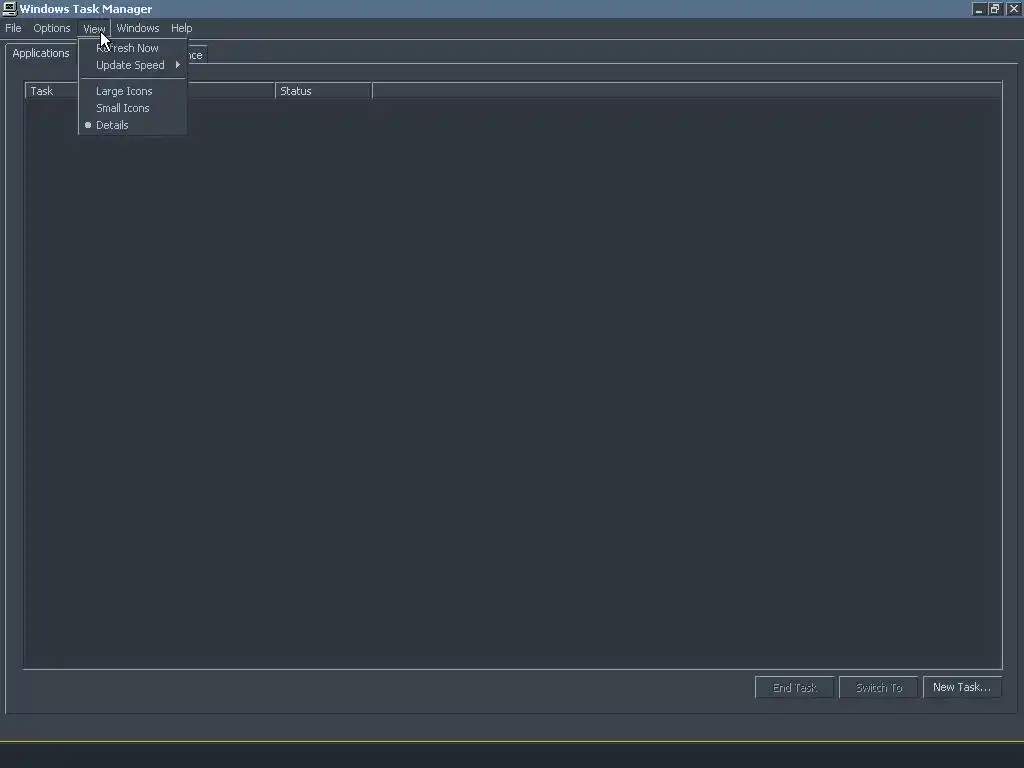Screen dimensions: 1024x768
Task: Click the End Task button
Action: tap(794, 688)
